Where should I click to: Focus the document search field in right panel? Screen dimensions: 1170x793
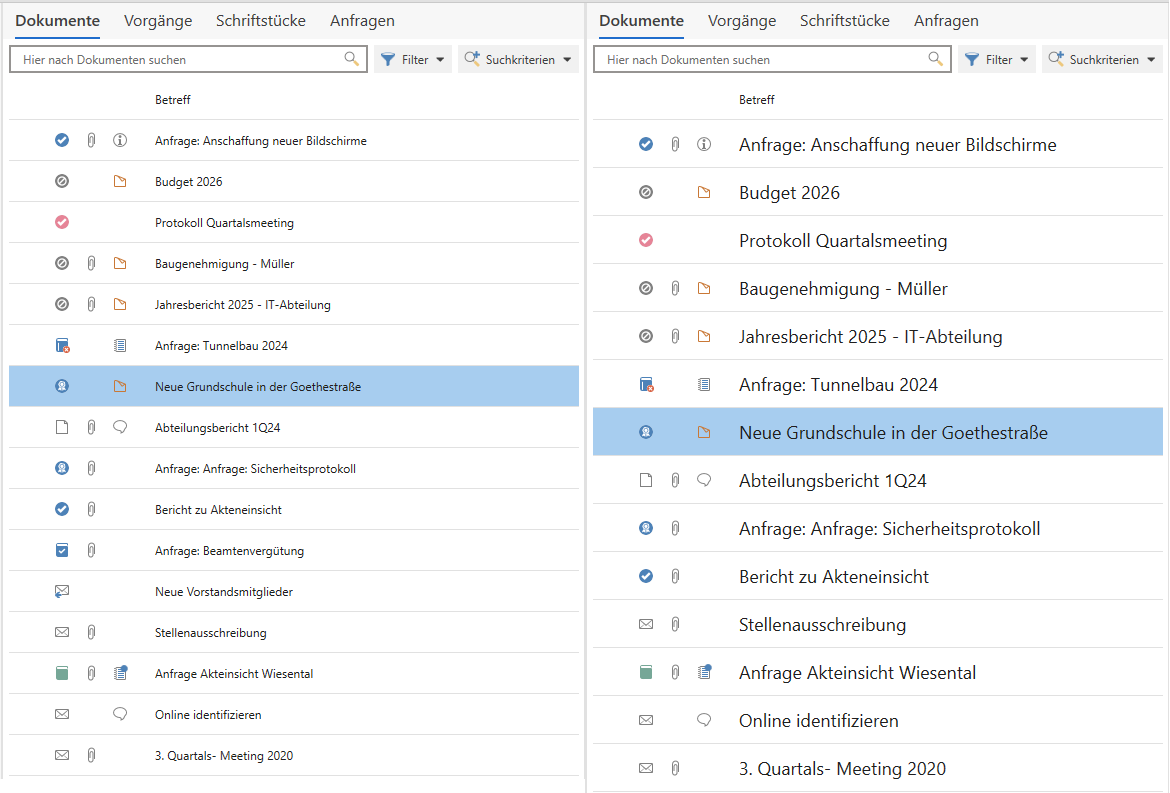(760, 60)
